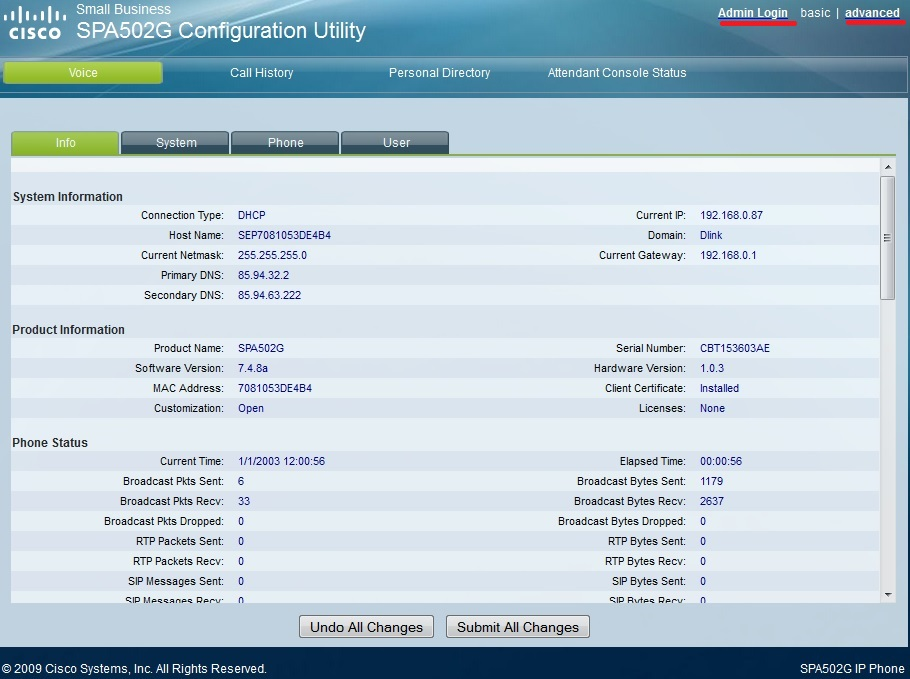
Task: Click the Phone Status heading
Action: pyautogui.click(x=50, y=443)
